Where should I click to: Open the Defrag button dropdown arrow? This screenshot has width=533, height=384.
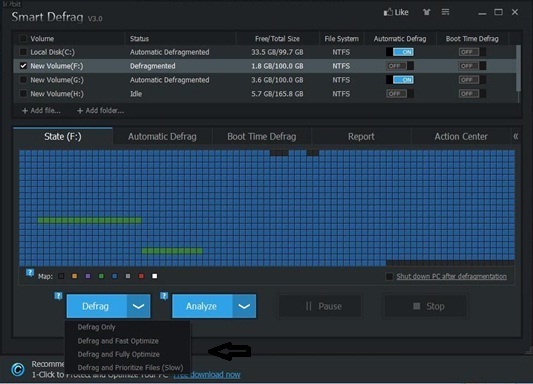tap(139, 306)
